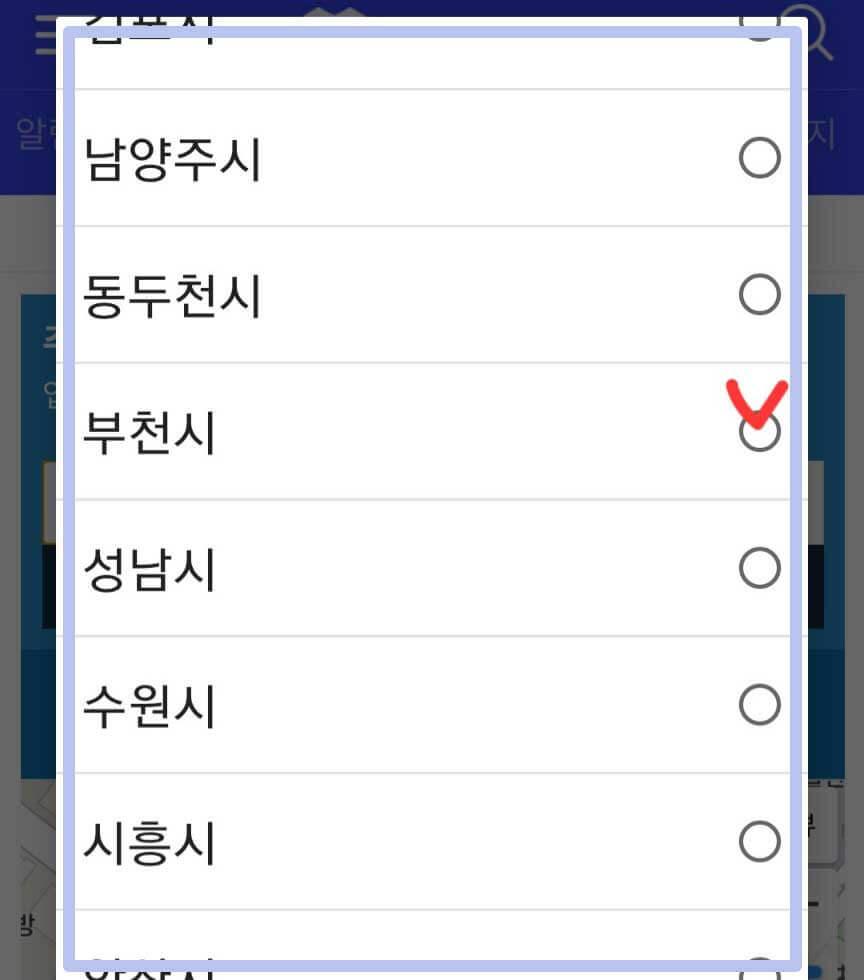This screenshot has height=980, width=864.
Task: Click the red checkmark above 부천시 radio
Action: [756, 400]
